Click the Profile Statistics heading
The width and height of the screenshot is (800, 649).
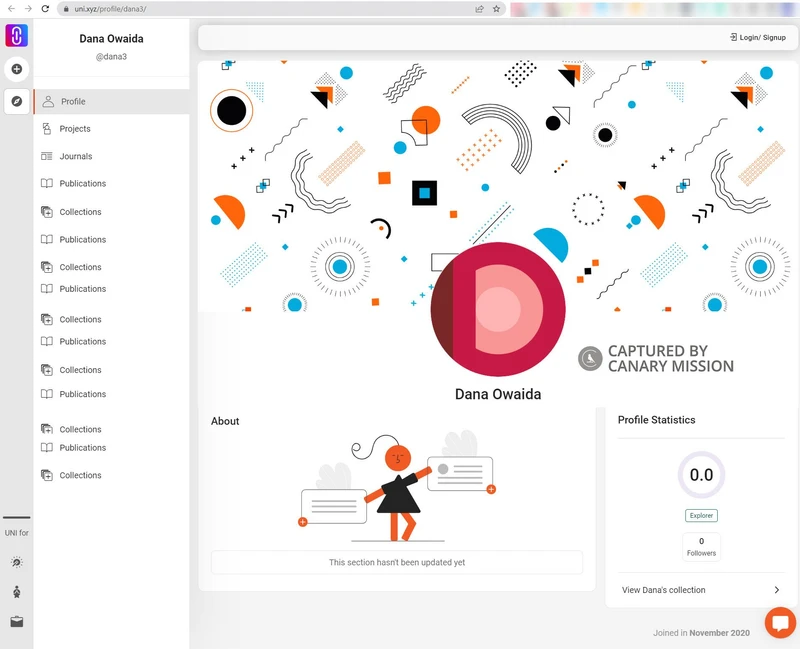click(656, 420)
